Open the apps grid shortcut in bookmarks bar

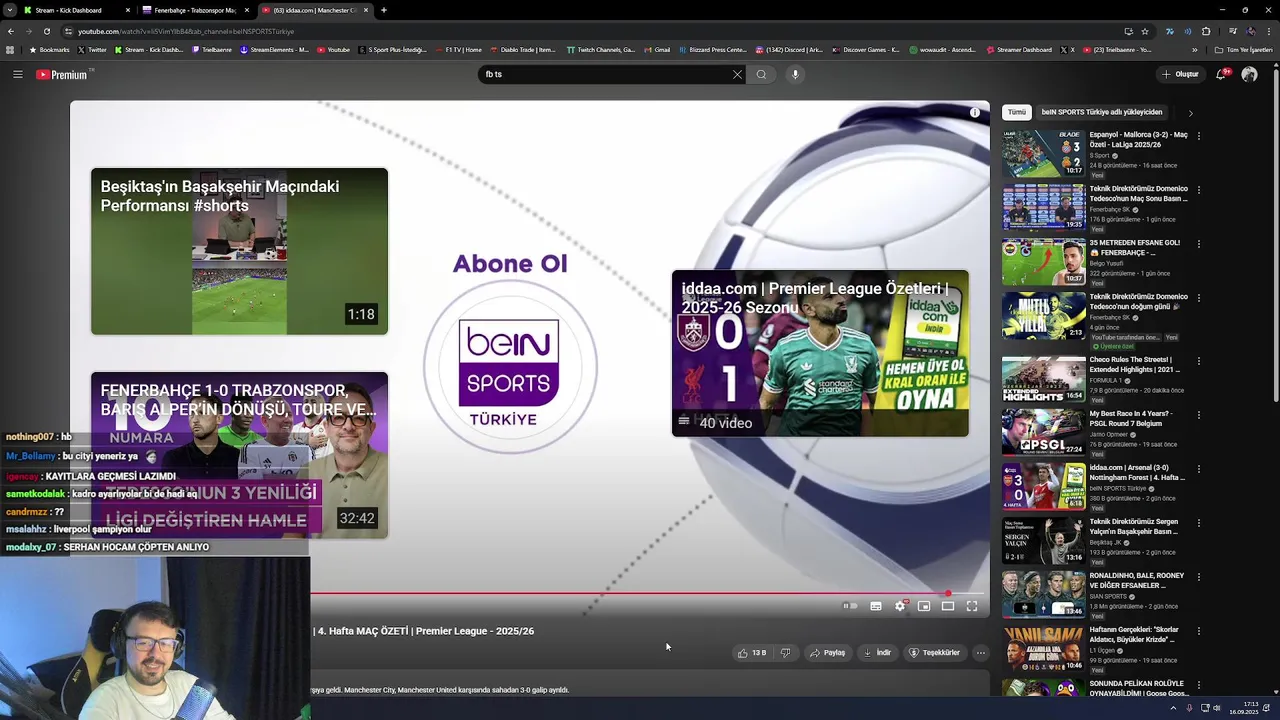(x=10, y=50)
